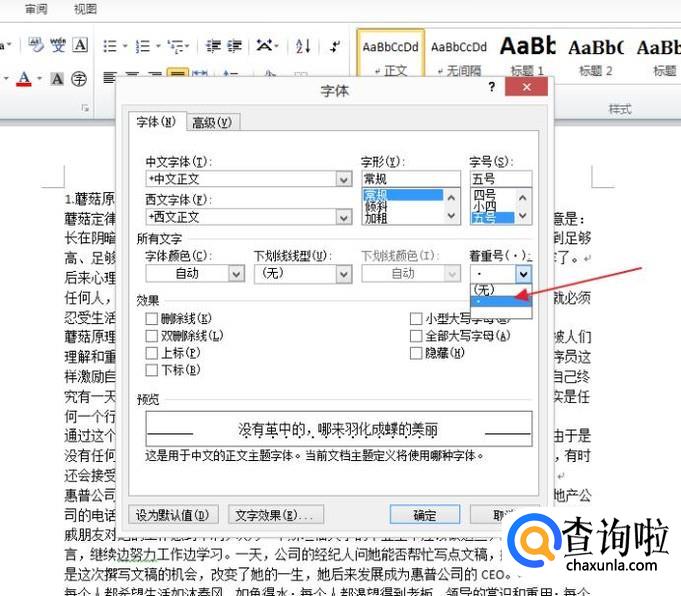This screenshot has height=596, width=681.
Task: Enable the subscript (下标) checkbox
Action: 151,370
